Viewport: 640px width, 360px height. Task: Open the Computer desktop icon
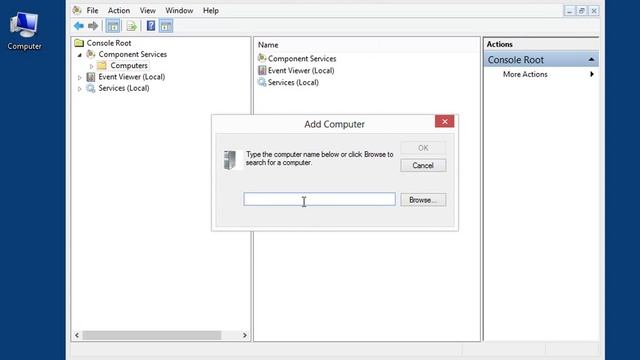click(24, 31)
